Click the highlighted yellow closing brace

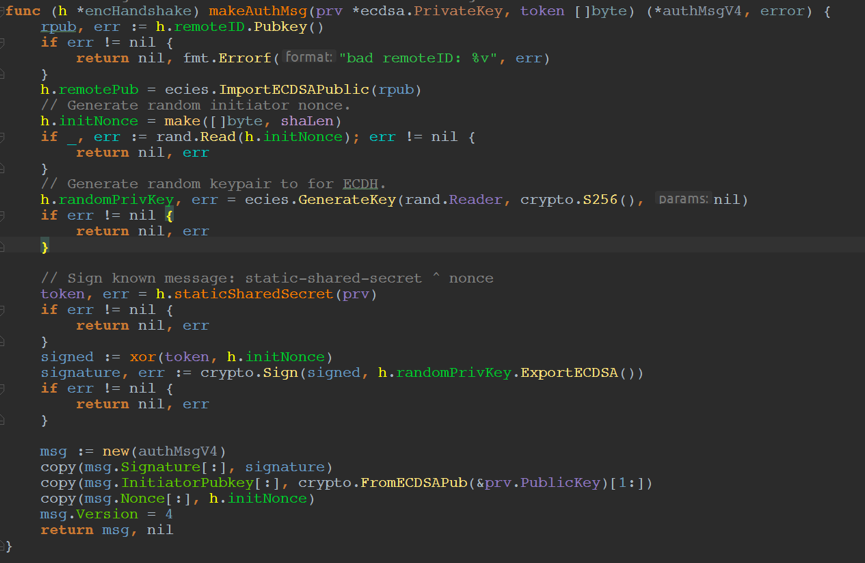pyautogui.click(x=45, y=246)
